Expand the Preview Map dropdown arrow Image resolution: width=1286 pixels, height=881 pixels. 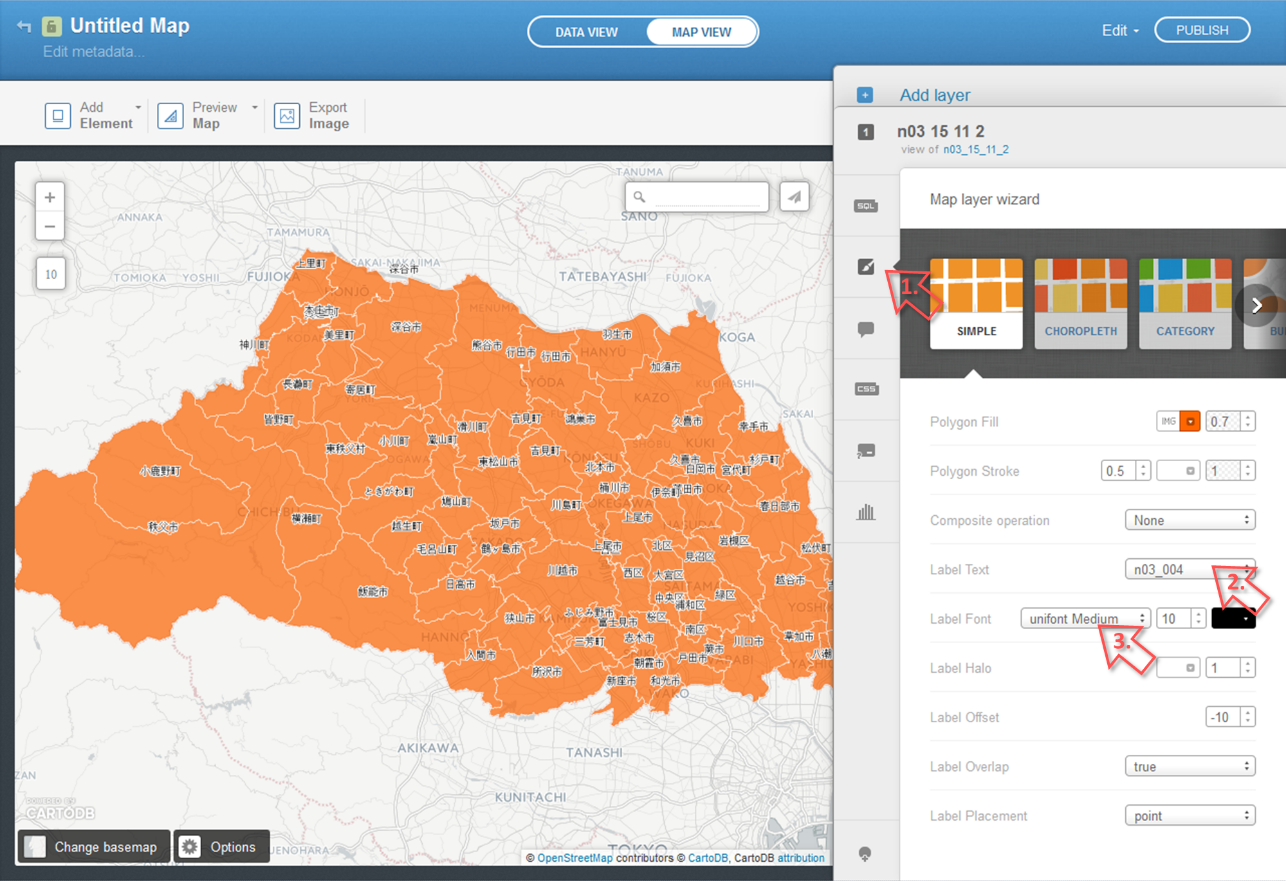pyautogui.click(x=254, y=107)
